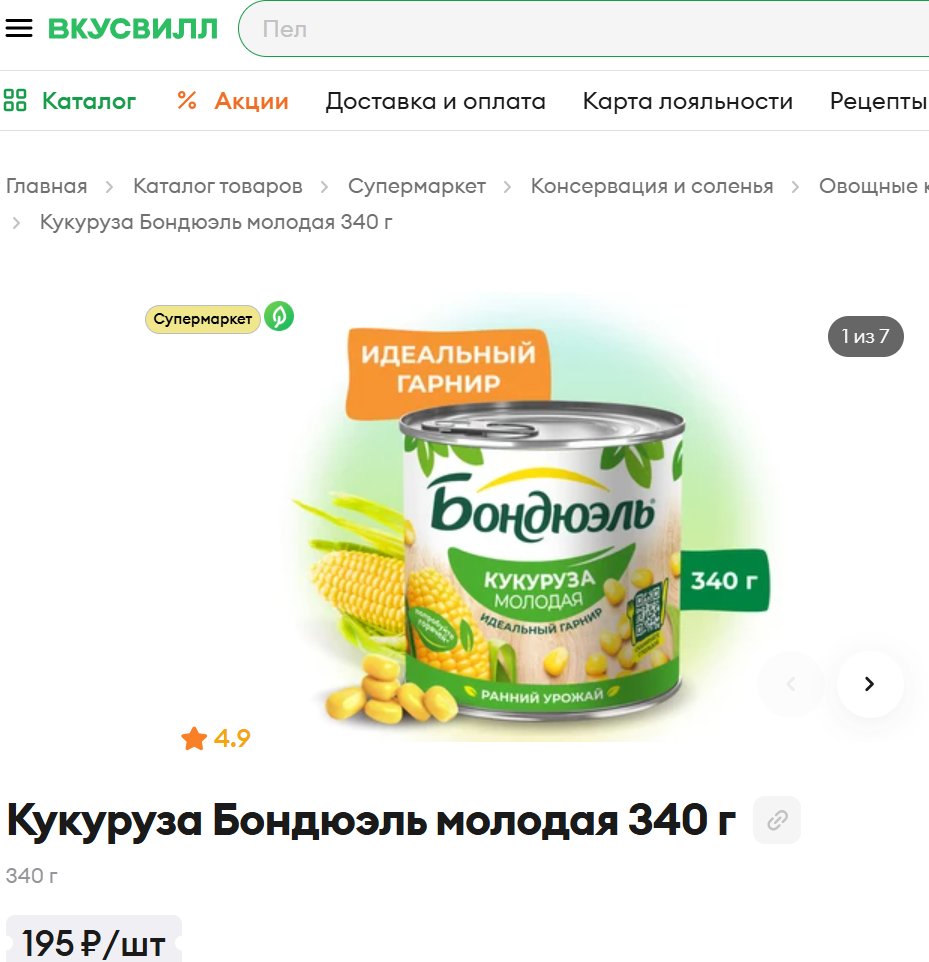Image resolution: width=929 pixels, height=962 pixels.
Task: Click the catalog grid icon
Action: 15,100
